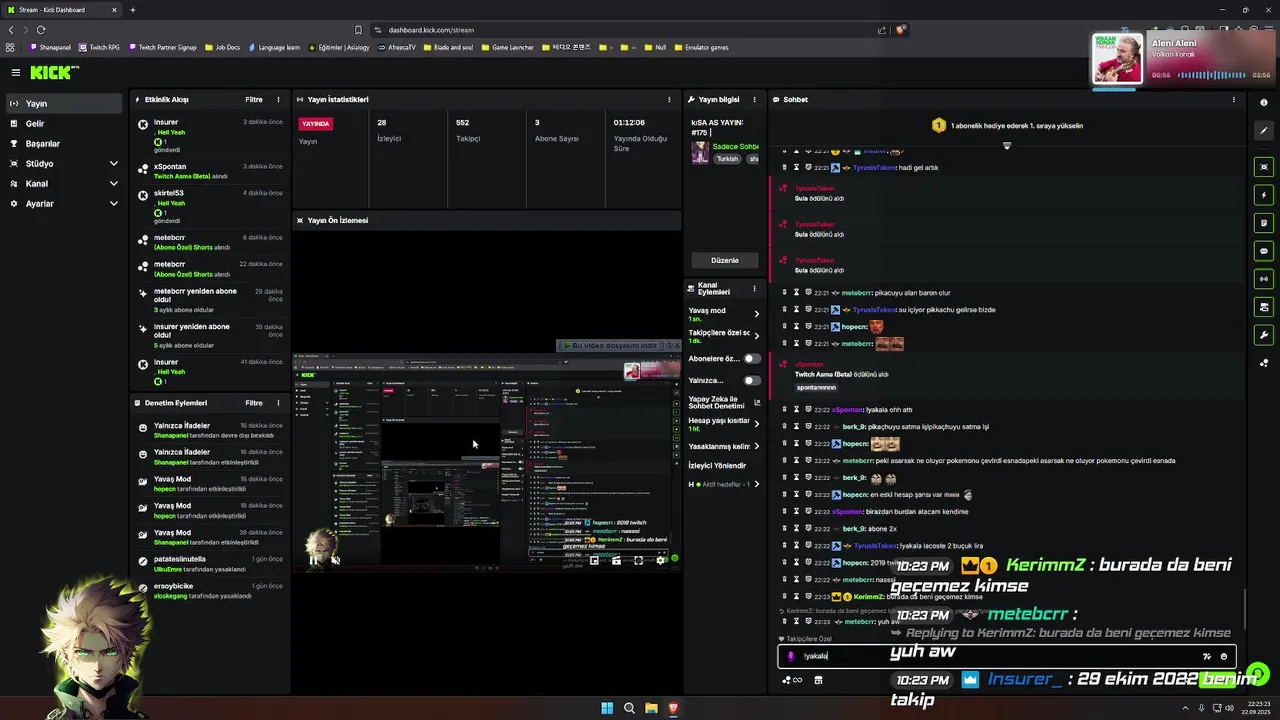Click the note page icon in right sidebar
This screenshot has height=720, width=1280.
pos(1264,223)
